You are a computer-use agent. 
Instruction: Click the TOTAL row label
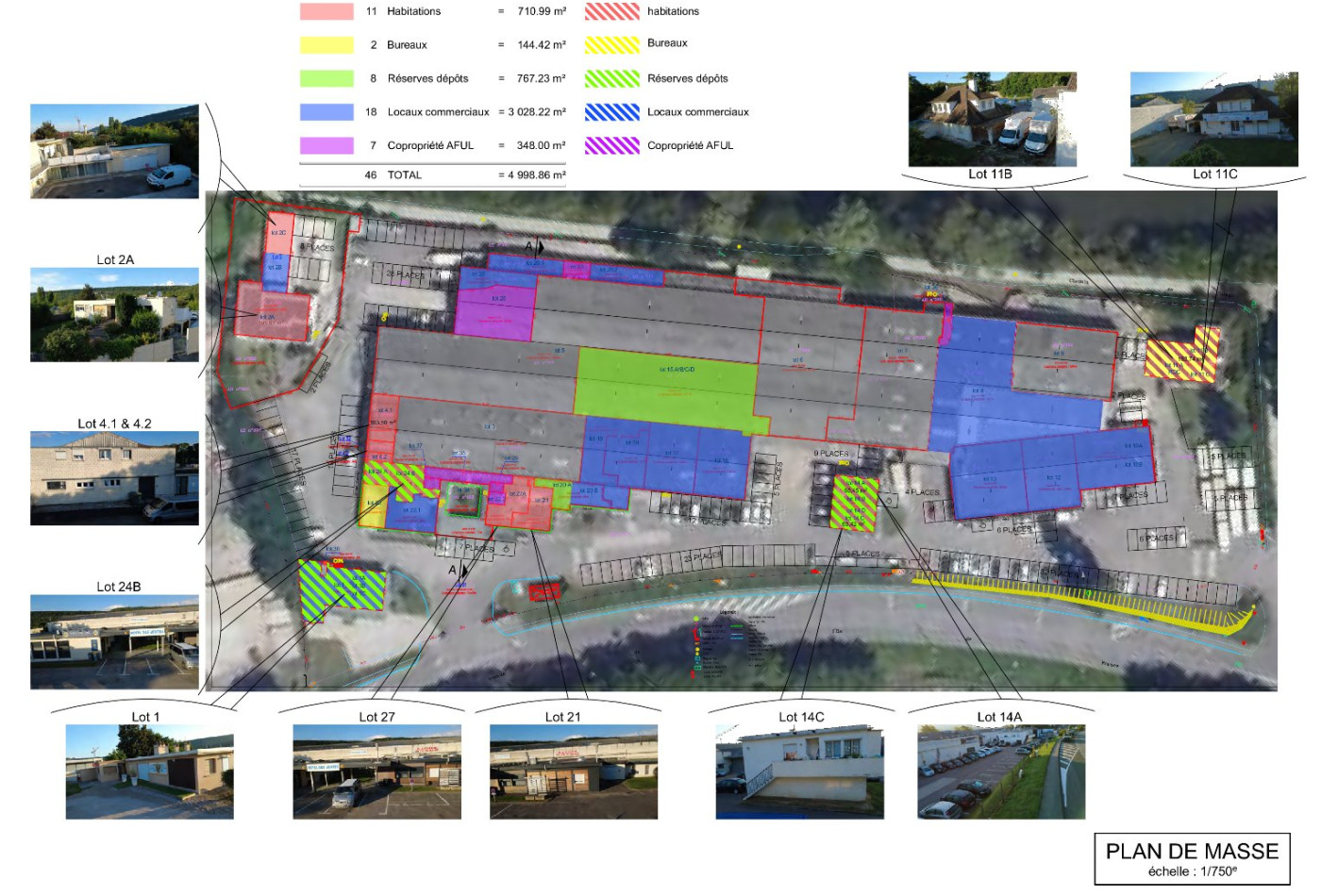pyautogui.click(x=404, y=175)
